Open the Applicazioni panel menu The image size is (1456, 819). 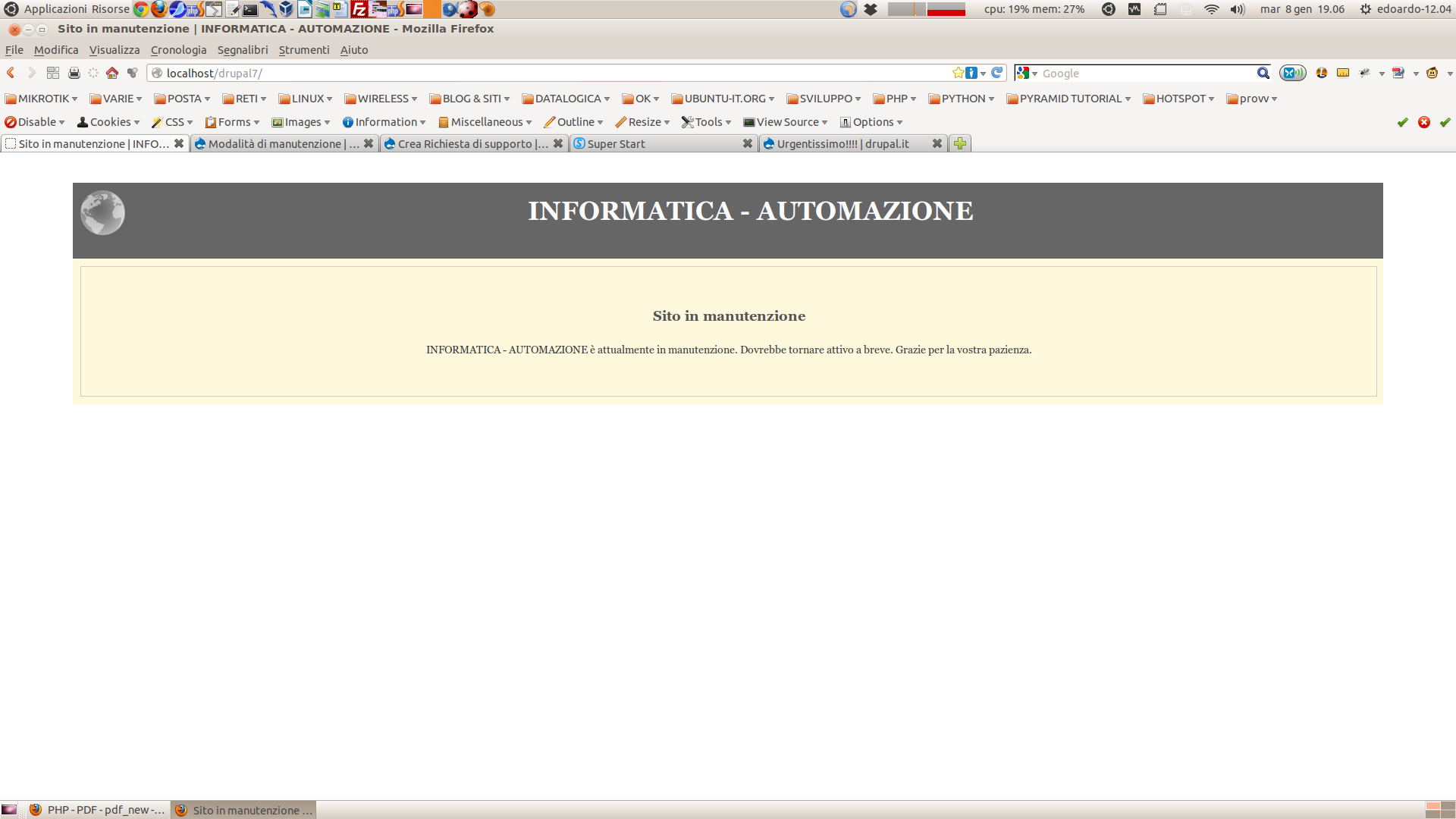pos(55,9)
